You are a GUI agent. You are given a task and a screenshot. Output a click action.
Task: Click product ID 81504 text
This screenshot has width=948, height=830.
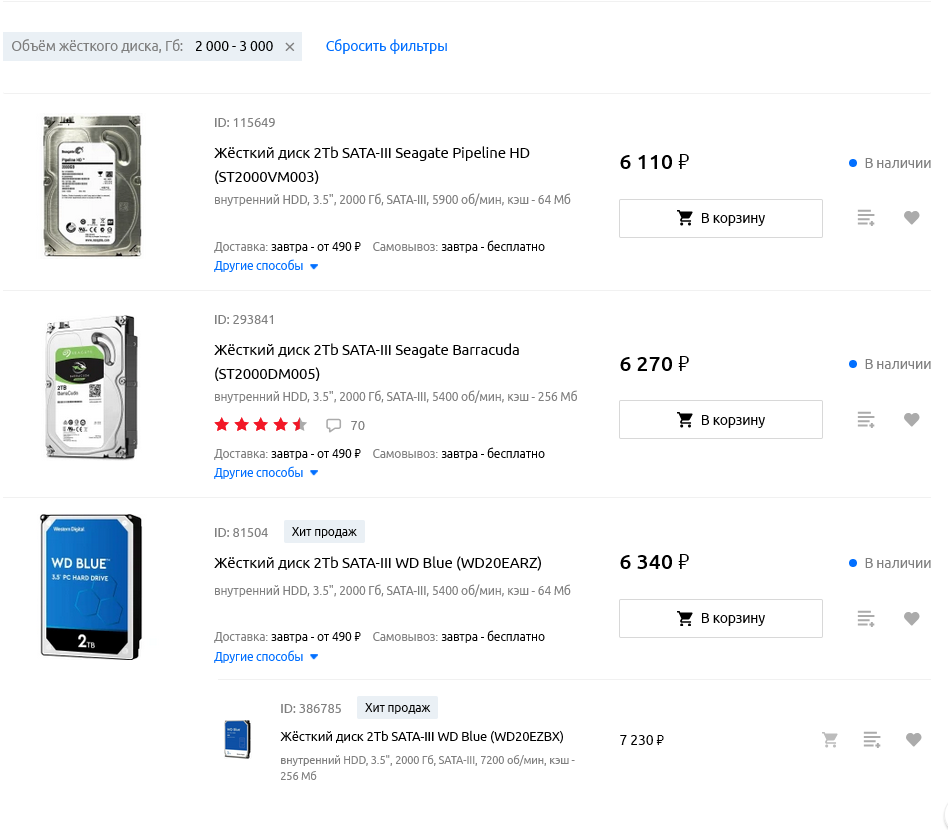[x=241, y=533]
